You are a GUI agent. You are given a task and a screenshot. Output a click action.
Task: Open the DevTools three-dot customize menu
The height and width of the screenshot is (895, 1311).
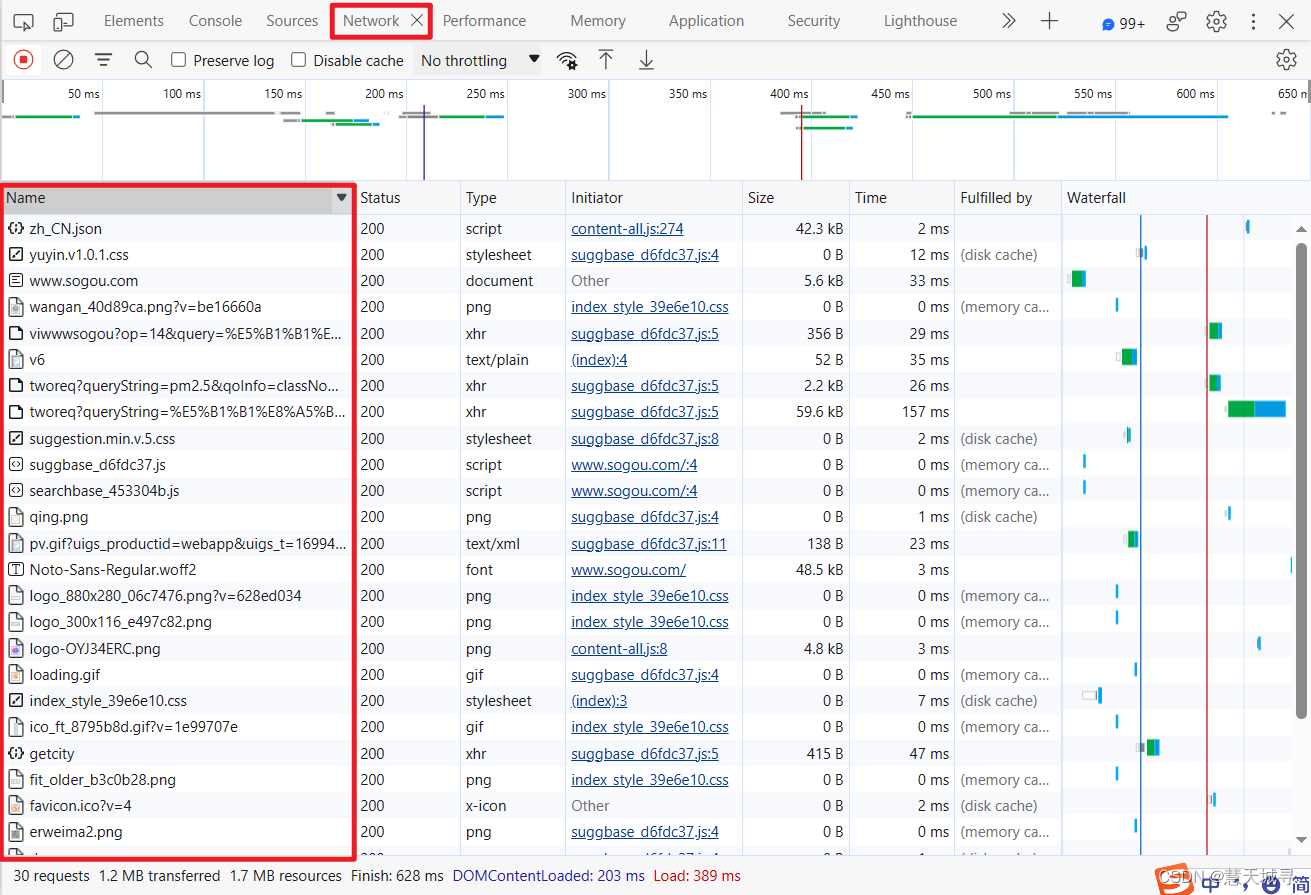1253,21
